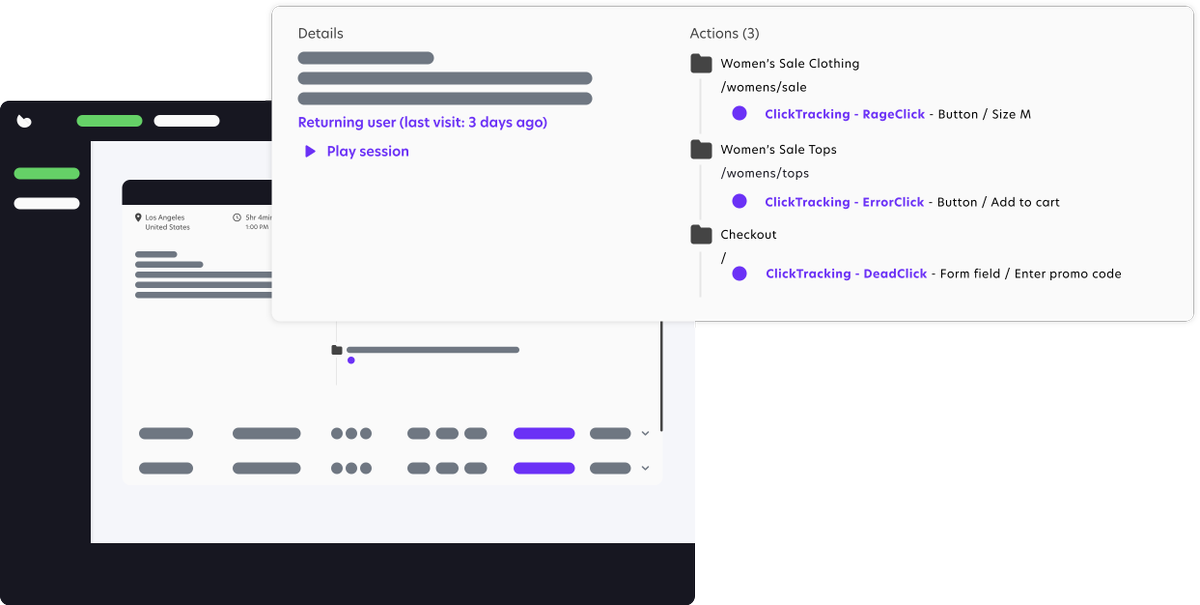The image size is (1200, 605).
Task: Click the Women's Sale Tops page title
Action: [779, 149]
